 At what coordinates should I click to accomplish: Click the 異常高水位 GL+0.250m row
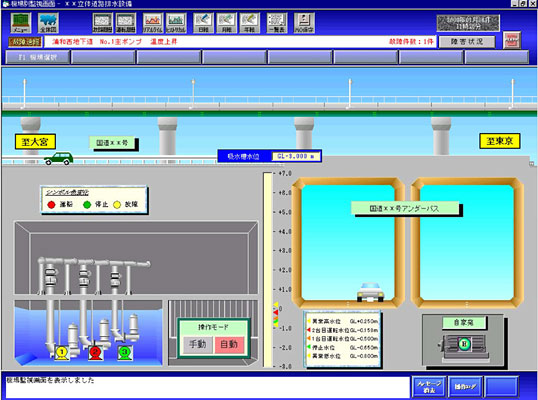coord(343,321)
